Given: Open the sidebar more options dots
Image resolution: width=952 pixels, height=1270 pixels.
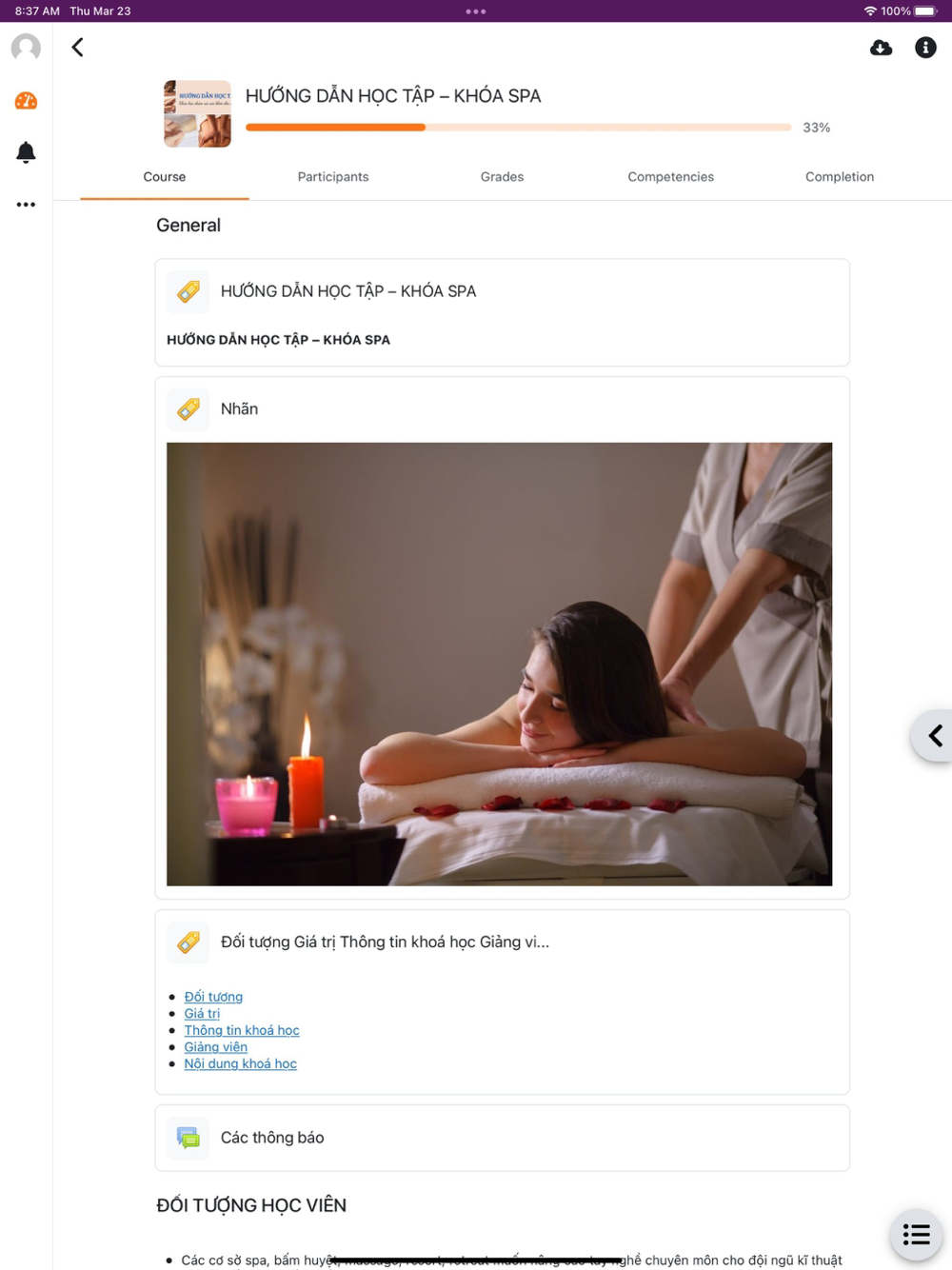Looking at the screenshot, I should pos(26,205).
